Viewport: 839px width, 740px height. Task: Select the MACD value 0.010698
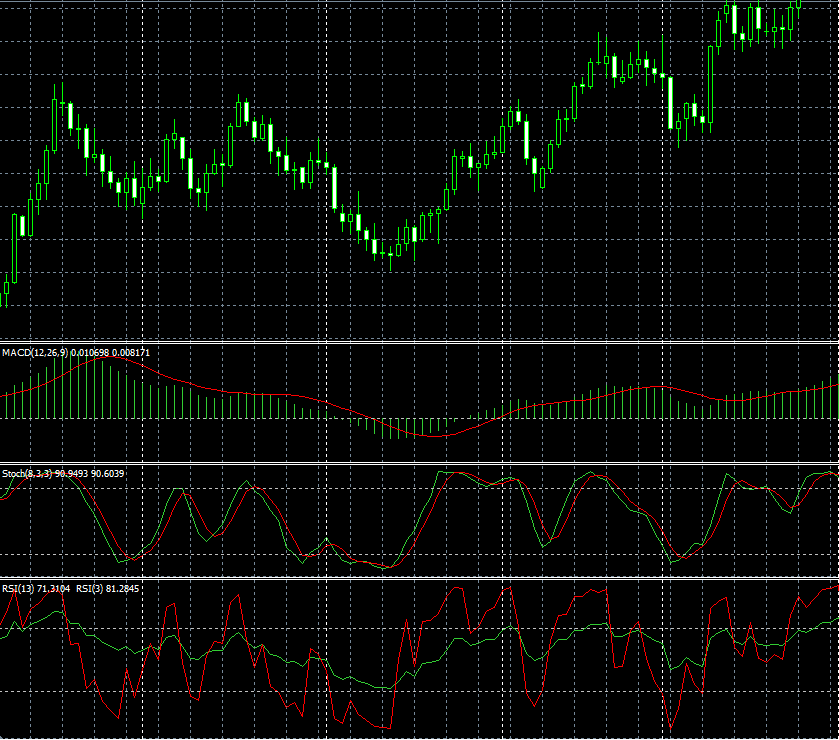[90, 353]
